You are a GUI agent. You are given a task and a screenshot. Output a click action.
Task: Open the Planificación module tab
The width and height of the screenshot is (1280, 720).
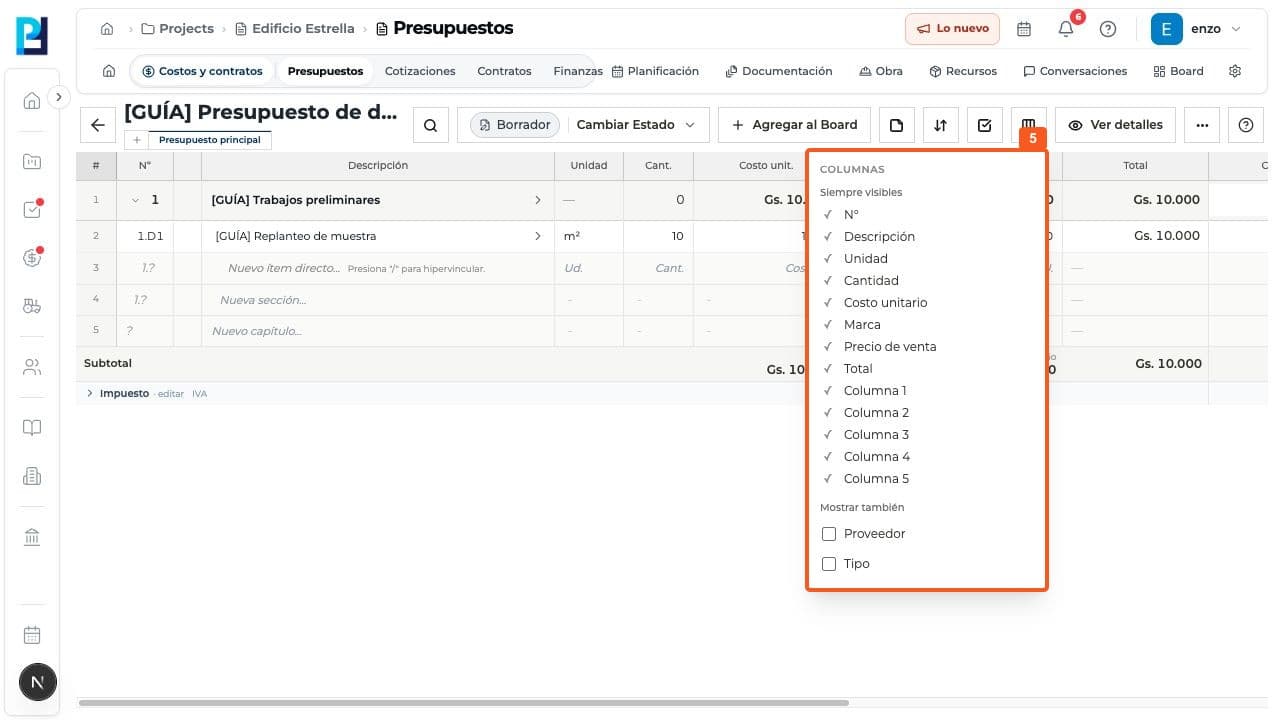click(x=655, y=71)
